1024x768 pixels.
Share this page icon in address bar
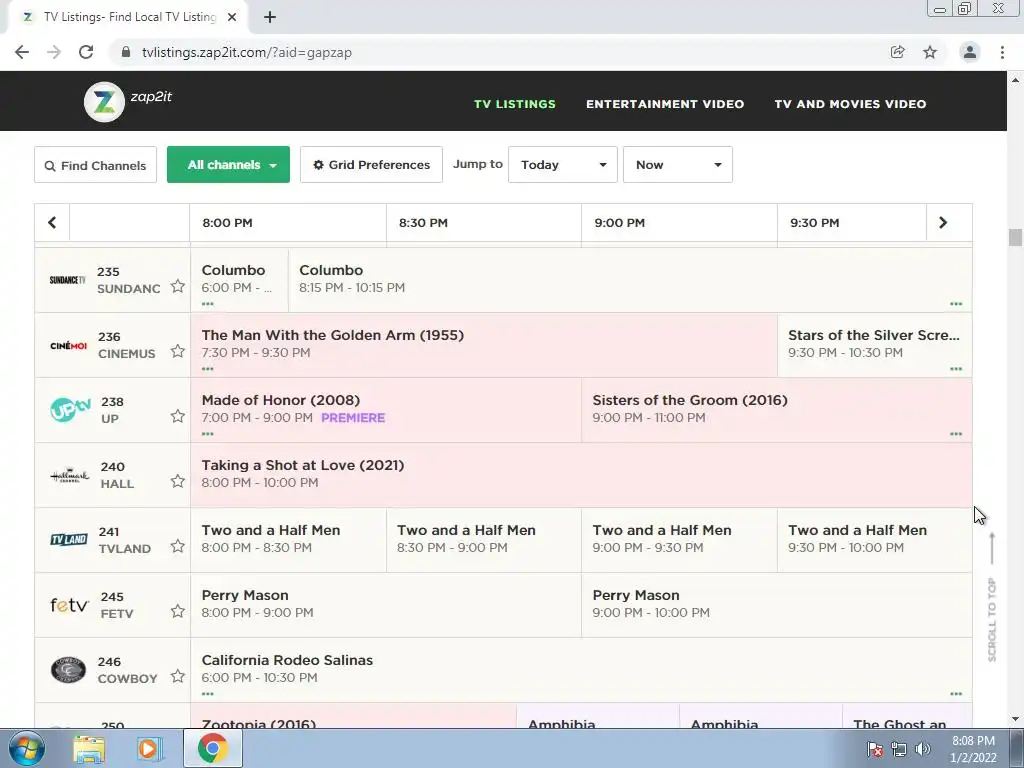pos(898,52)
